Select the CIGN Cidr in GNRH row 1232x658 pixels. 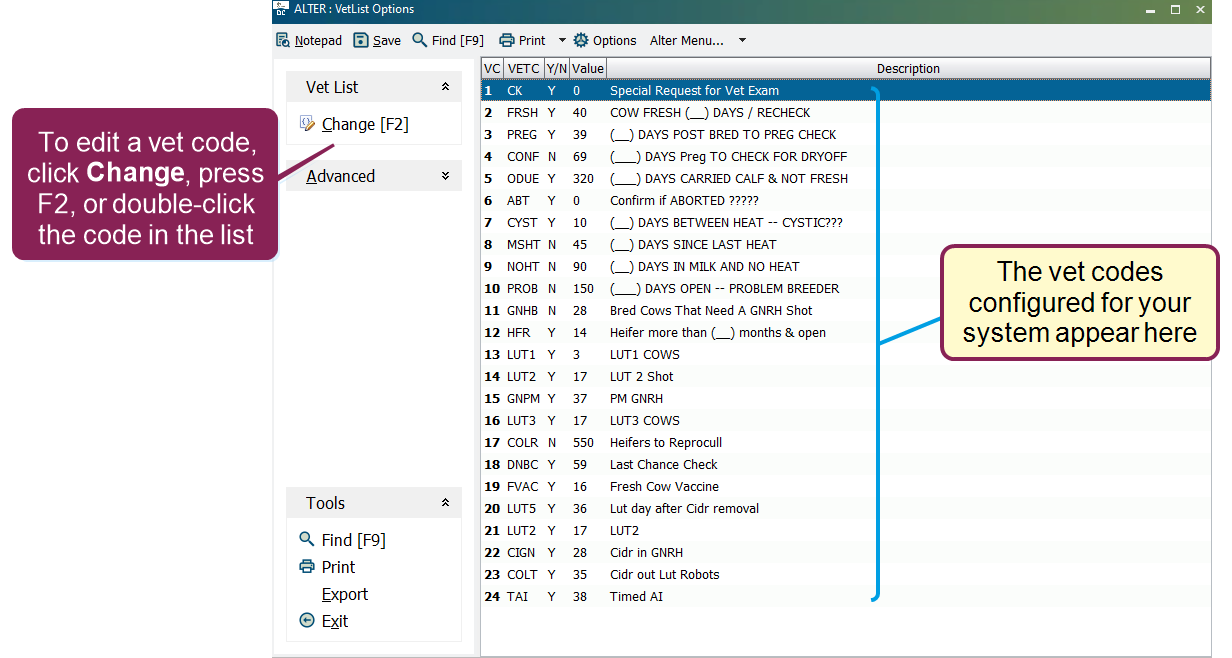click(x=845, y=553)
